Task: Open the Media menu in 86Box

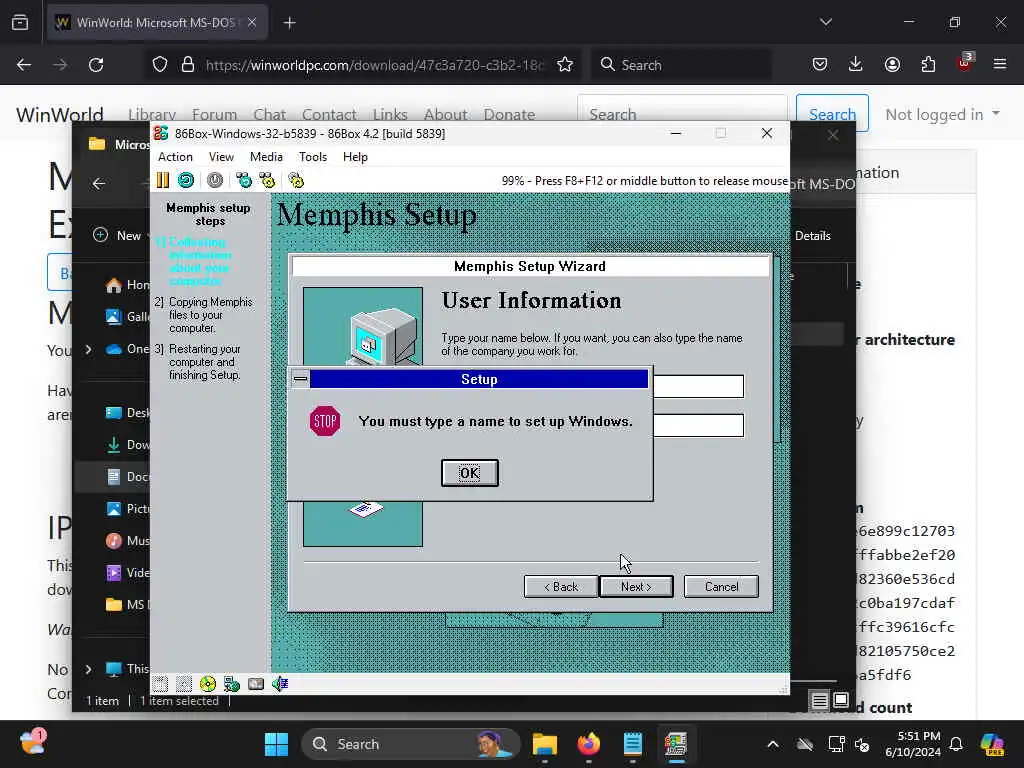Action: point(266,157)
